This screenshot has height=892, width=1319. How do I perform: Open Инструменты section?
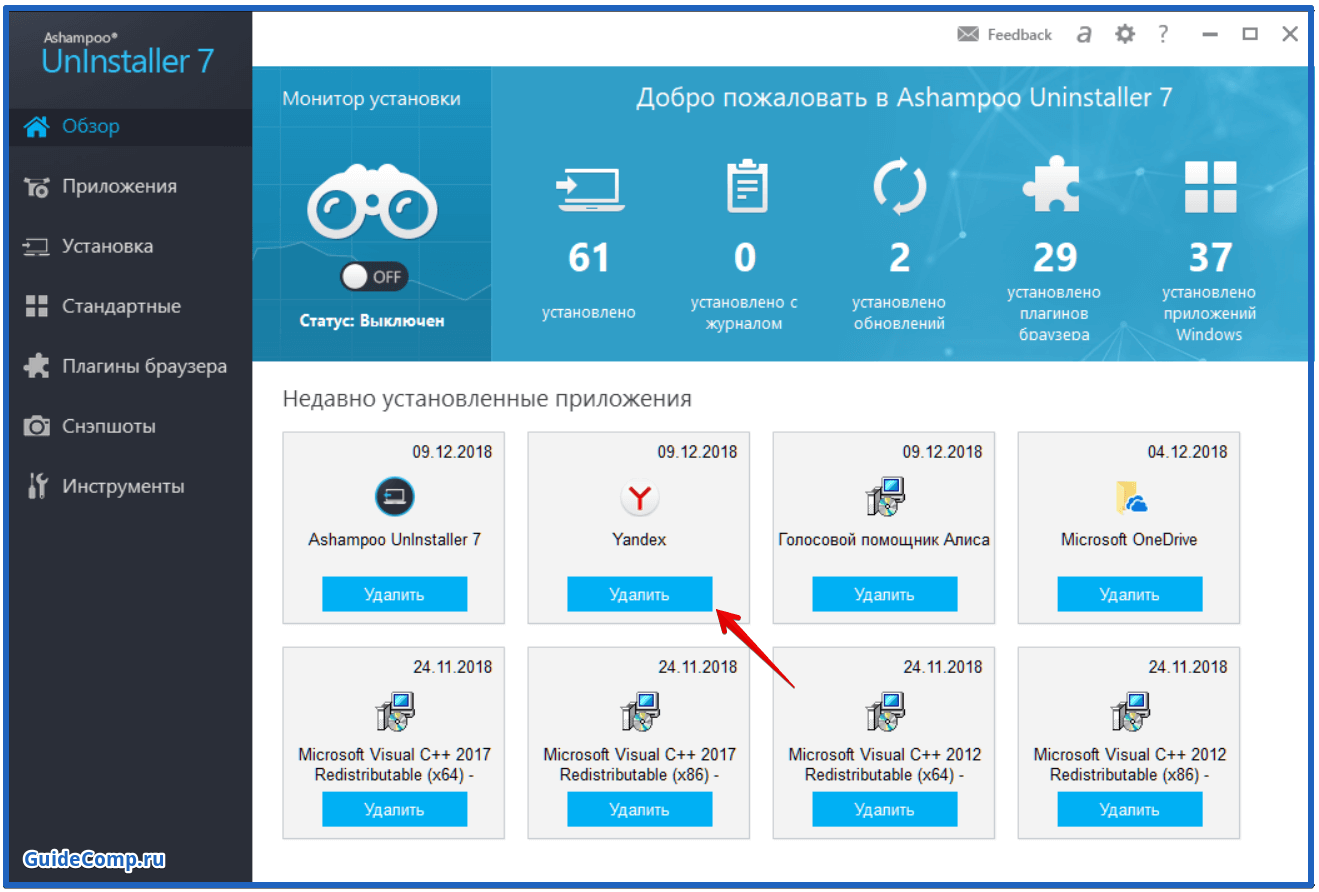click(130, 486)
